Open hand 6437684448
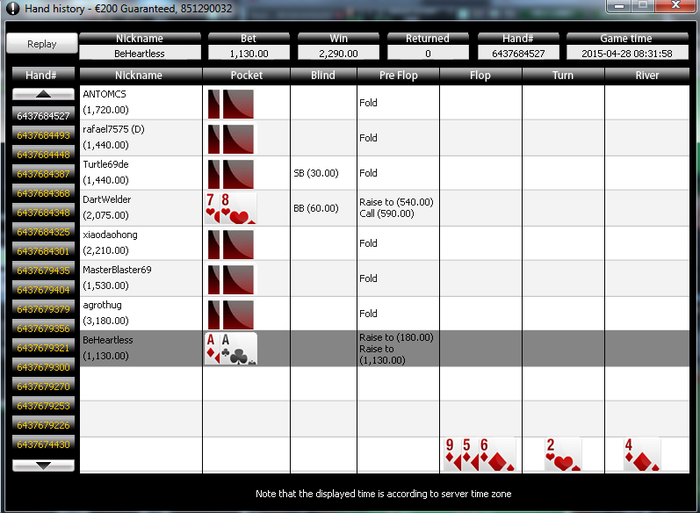Image resolution: width=700 pixels, height=513 pixels. tap(43, 154)
